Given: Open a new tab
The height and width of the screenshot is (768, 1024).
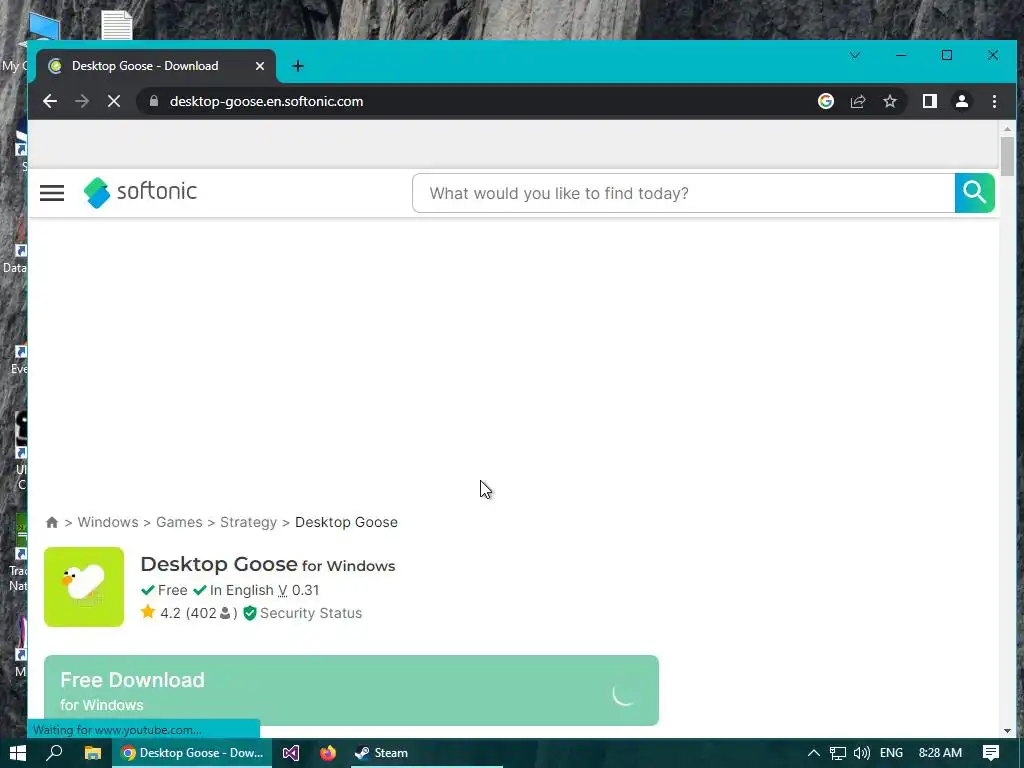Looking at the screenshot, I should click(298, 66).
